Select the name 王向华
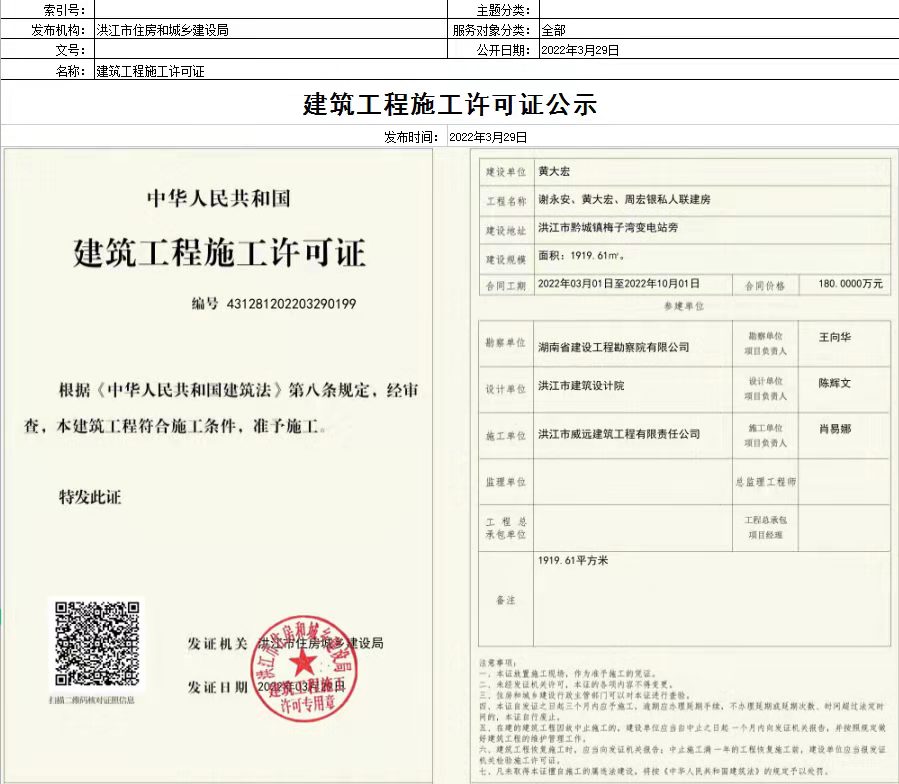 835,337
